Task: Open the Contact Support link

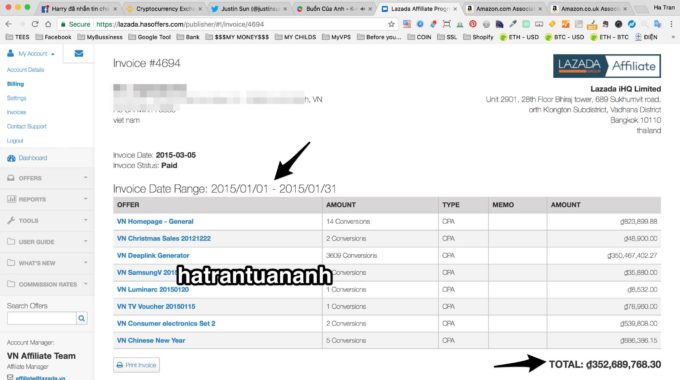Action: [26, 127]
